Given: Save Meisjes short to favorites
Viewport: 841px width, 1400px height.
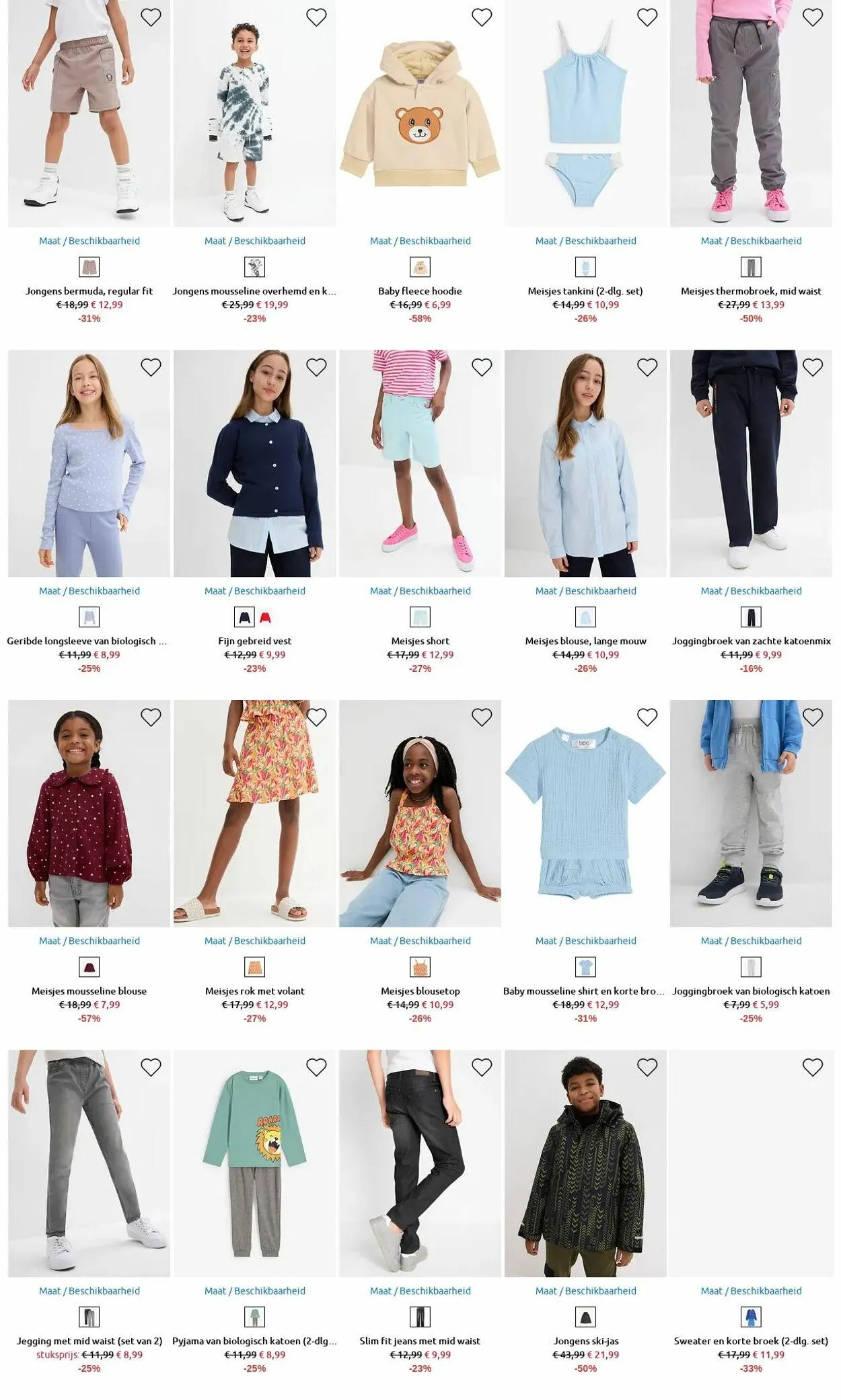Looking at the screenshot, I should pyautogui.click(x=482, y=367).
